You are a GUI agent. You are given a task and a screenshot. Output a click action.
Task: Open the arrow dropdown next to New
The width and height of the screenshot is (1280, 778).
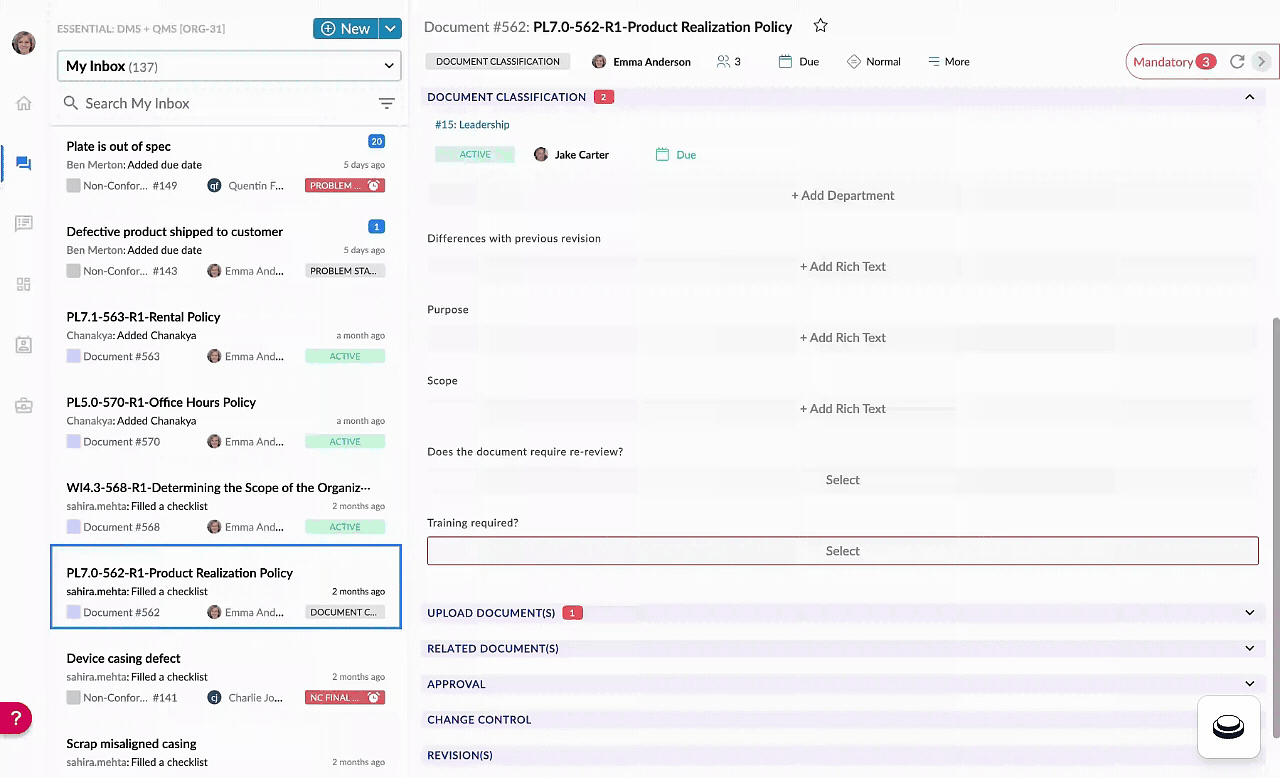tap(390, 29)
